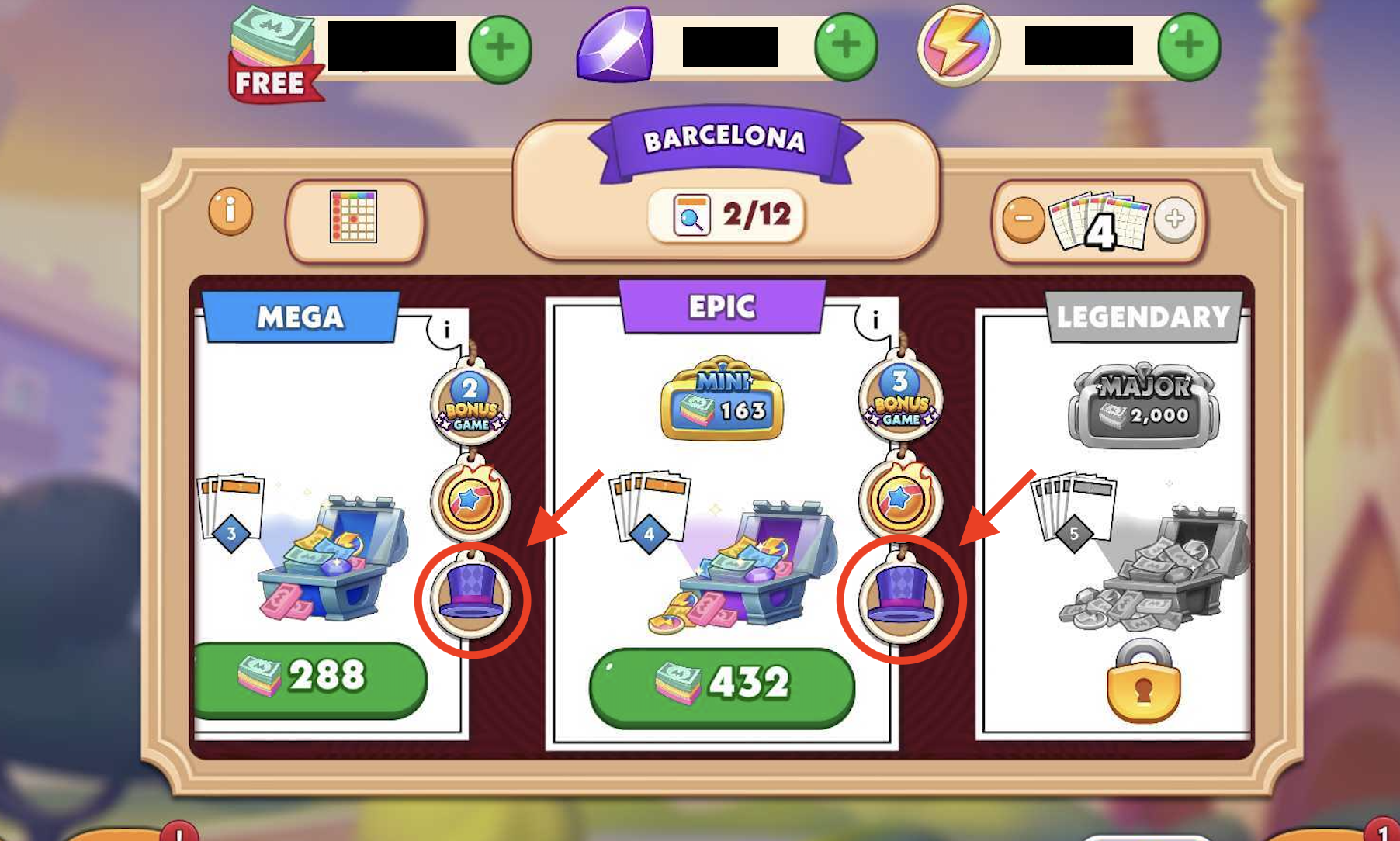Tap the padlock on LEGENDARY room
1400x841 pixels.
coord(1143,681)
